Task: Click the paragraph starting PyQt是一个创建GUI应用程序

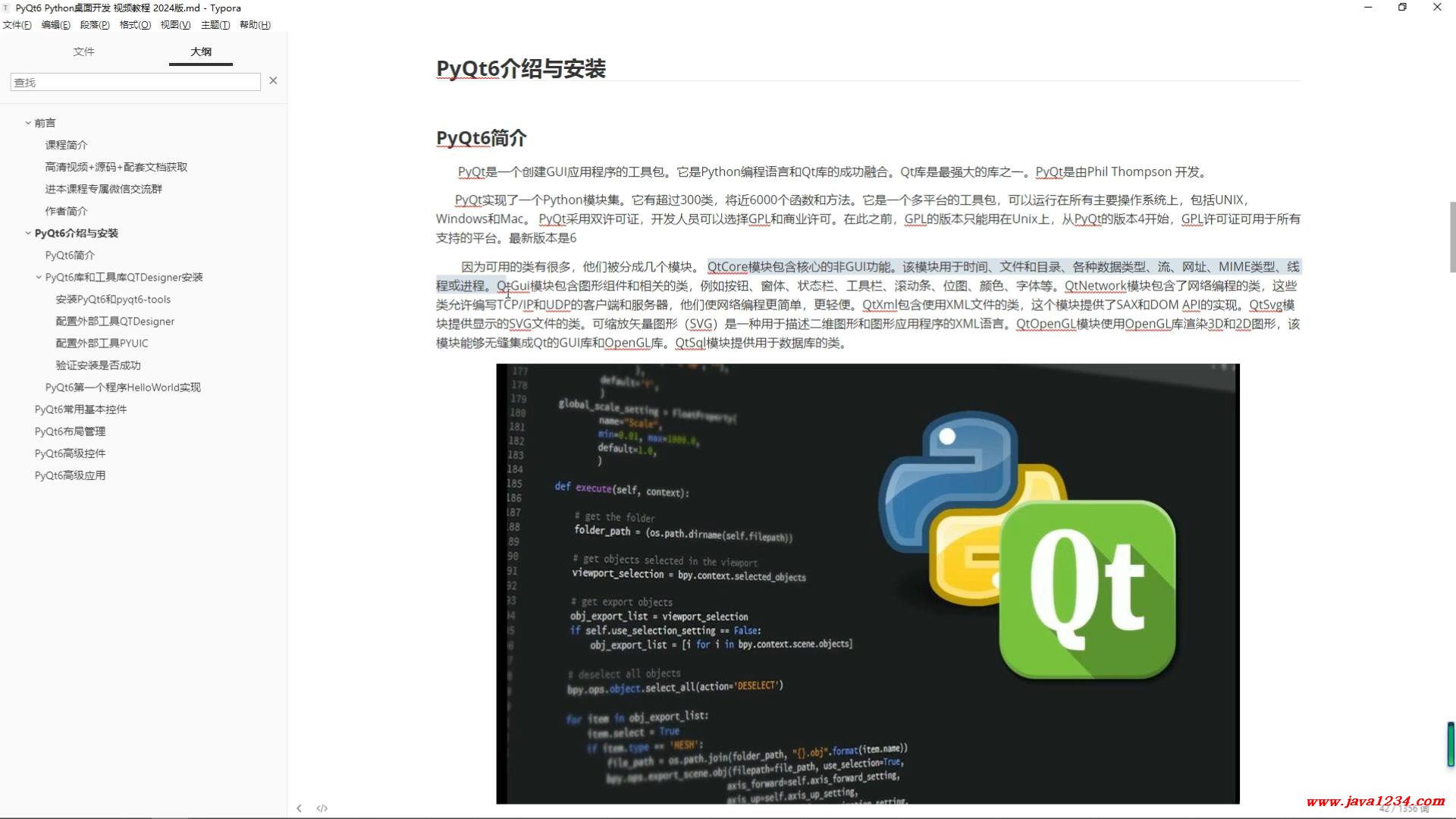Action: (833, 172)
